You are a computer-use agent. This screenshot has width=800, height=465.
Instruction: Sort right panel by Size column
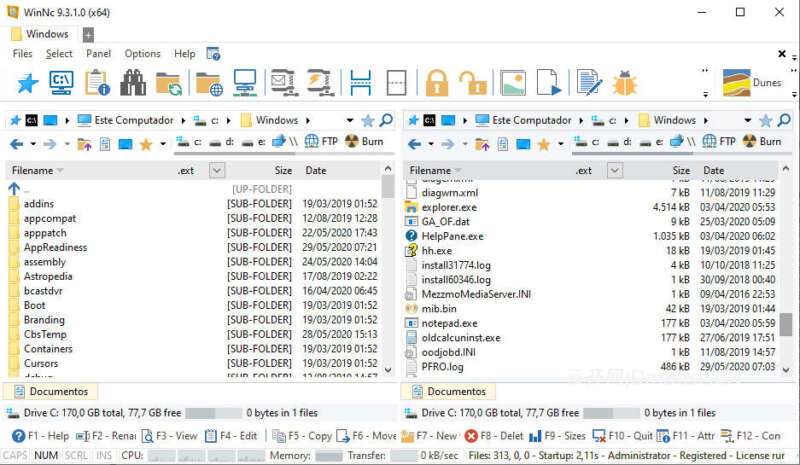681,170
